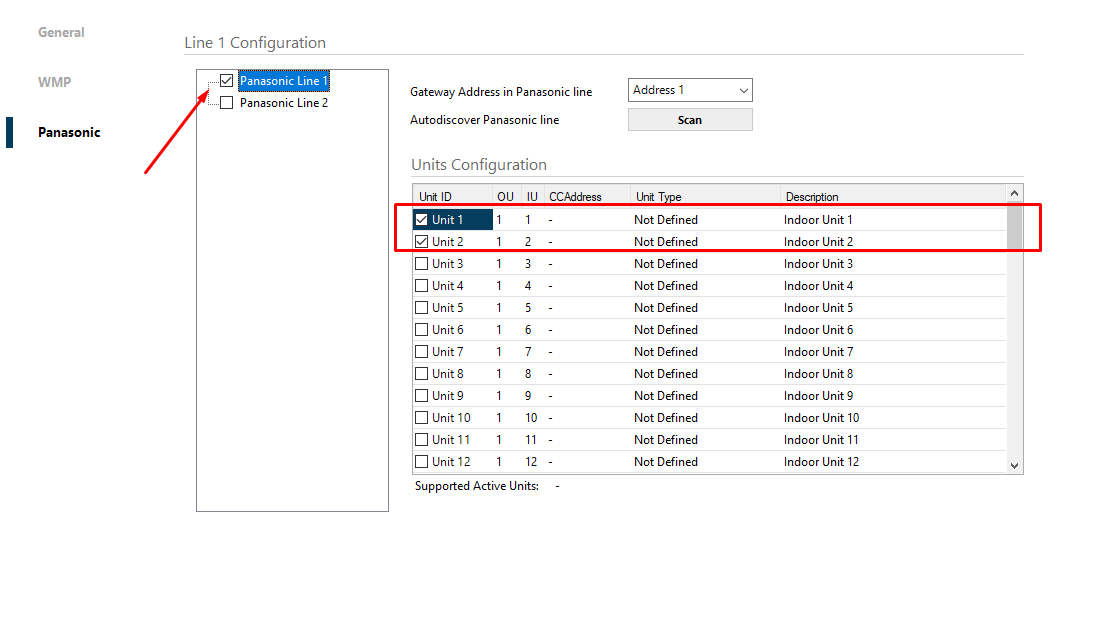
Task: Tick the Unit 12 checkbox
Action: pos(422,462)
